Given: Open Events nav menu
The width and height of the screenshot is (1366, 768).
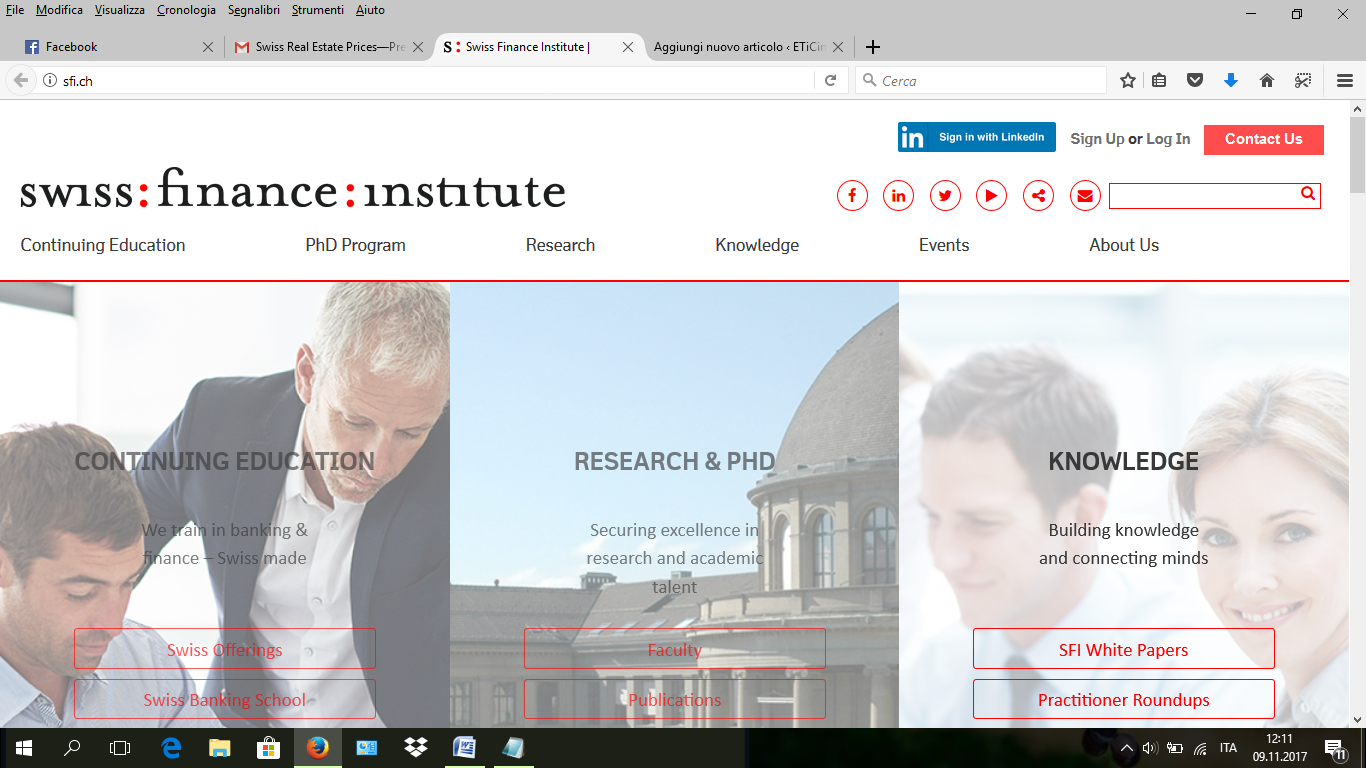Looking at the screenshot, I should [x=944, y=245].
